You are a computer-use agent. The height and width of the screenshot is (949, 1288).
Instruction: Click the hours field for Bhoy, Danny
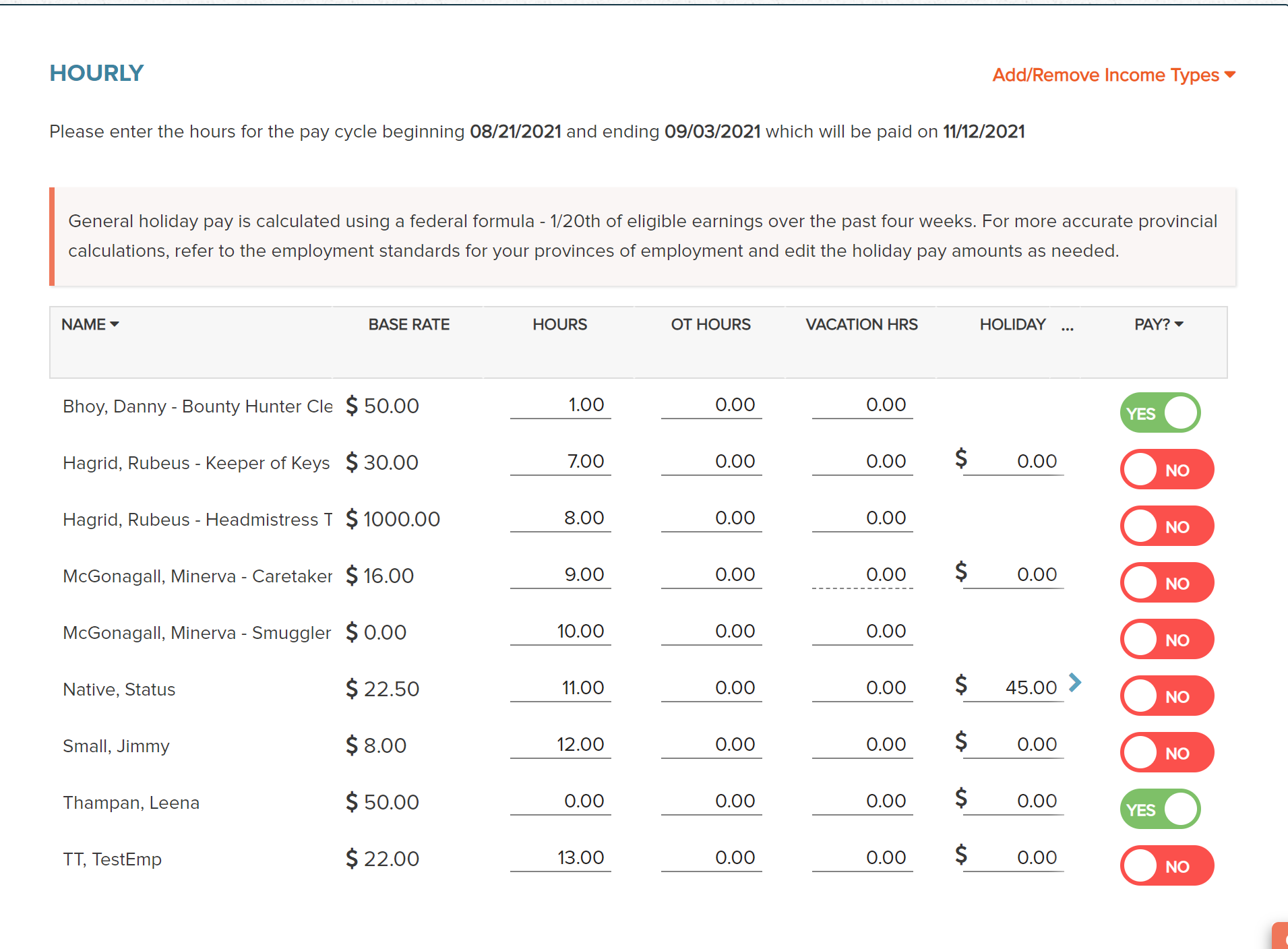[560, 405]
